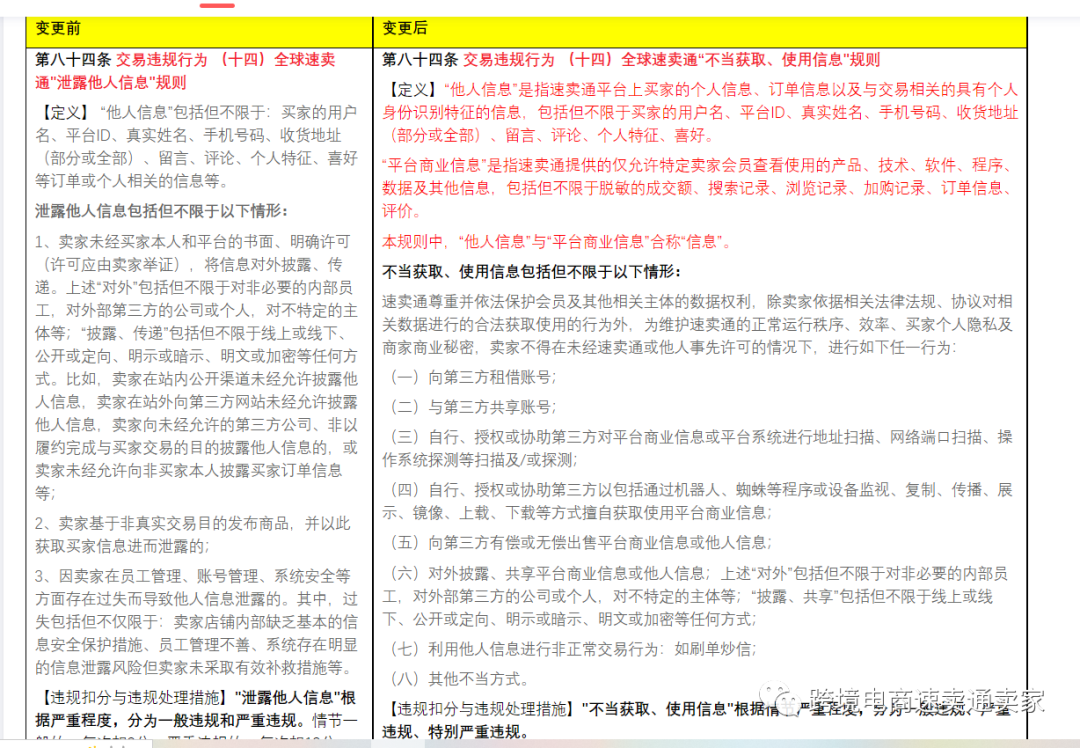Click red line 本规则中,"他人信息"与"平台商业信息"合称"信息"
Screen dimensions: 1080x748
click(558, 242)
